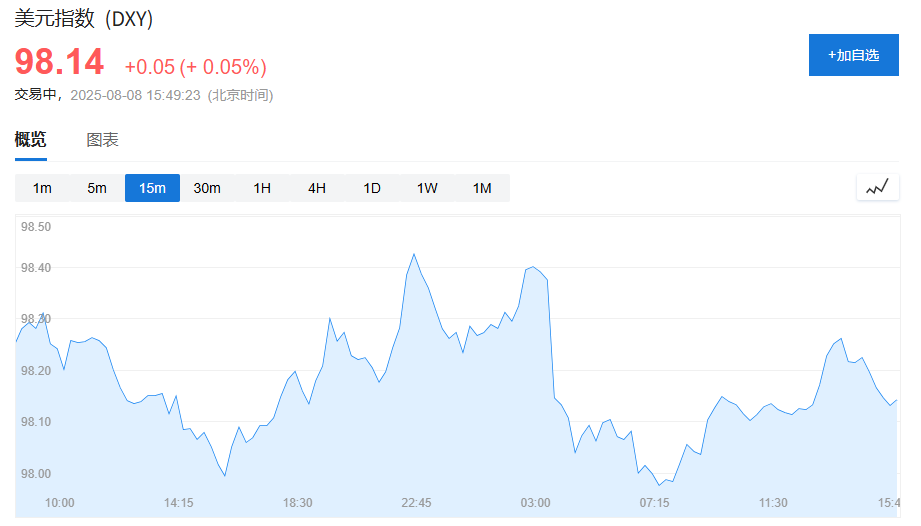The image size is (921, 526).
Task: Click the 03:00 time axis label
Action: pos(536,503)
